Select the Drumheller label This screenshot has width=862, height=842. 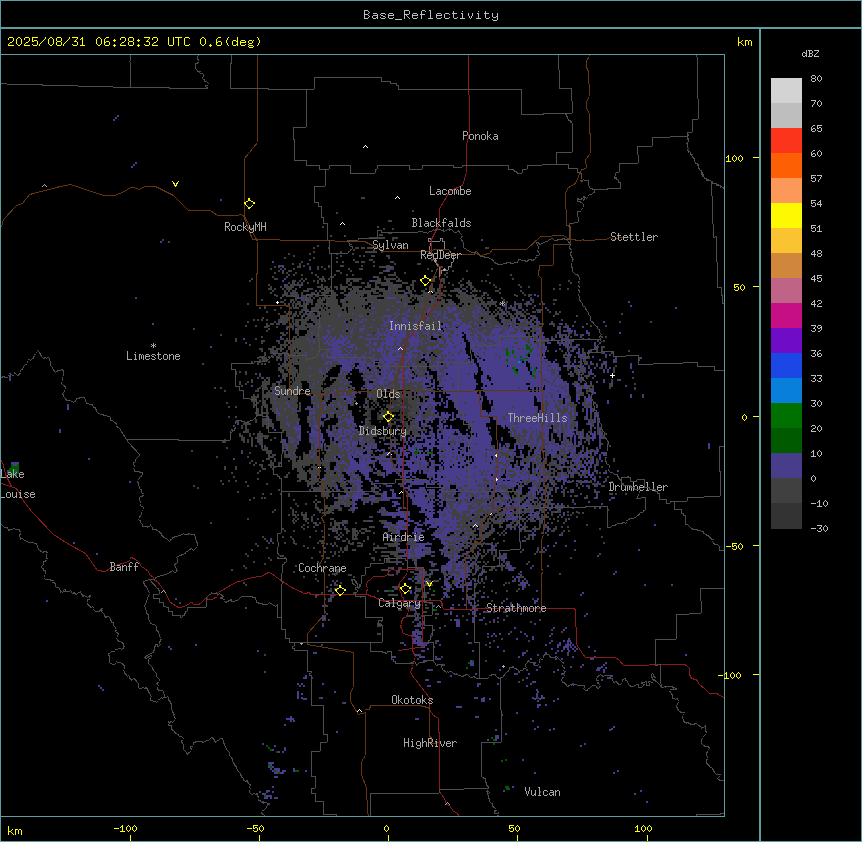[x=638, y=487]
